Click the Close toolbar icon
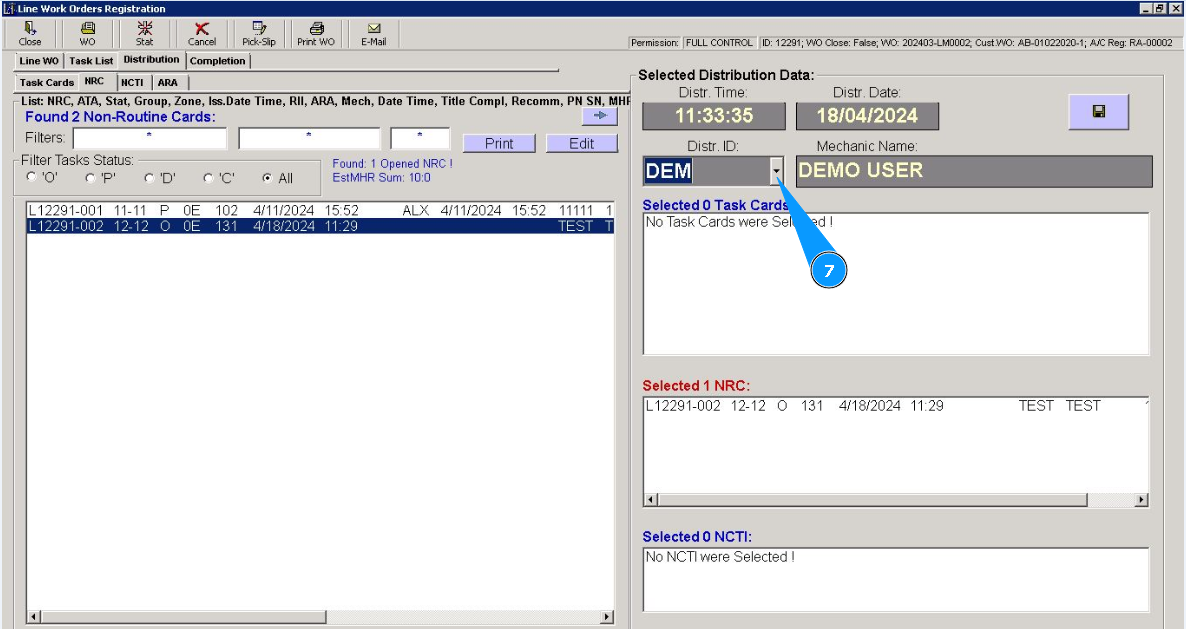The height and width of the screenshot is (629, 1186). point(30,34)
